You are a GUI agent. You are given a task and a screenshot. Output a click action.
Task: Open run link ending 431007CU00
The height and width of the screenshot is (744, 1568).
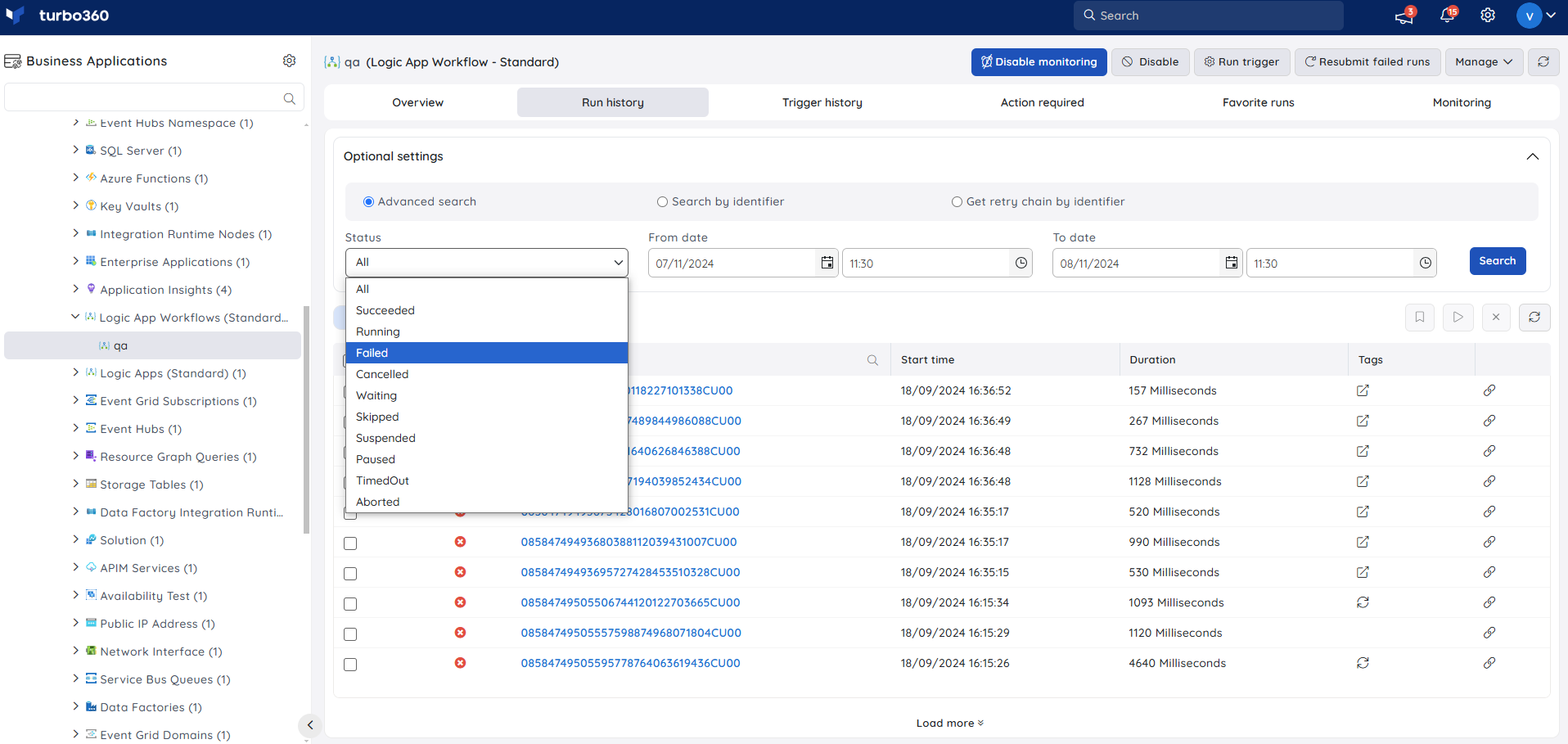629,542
